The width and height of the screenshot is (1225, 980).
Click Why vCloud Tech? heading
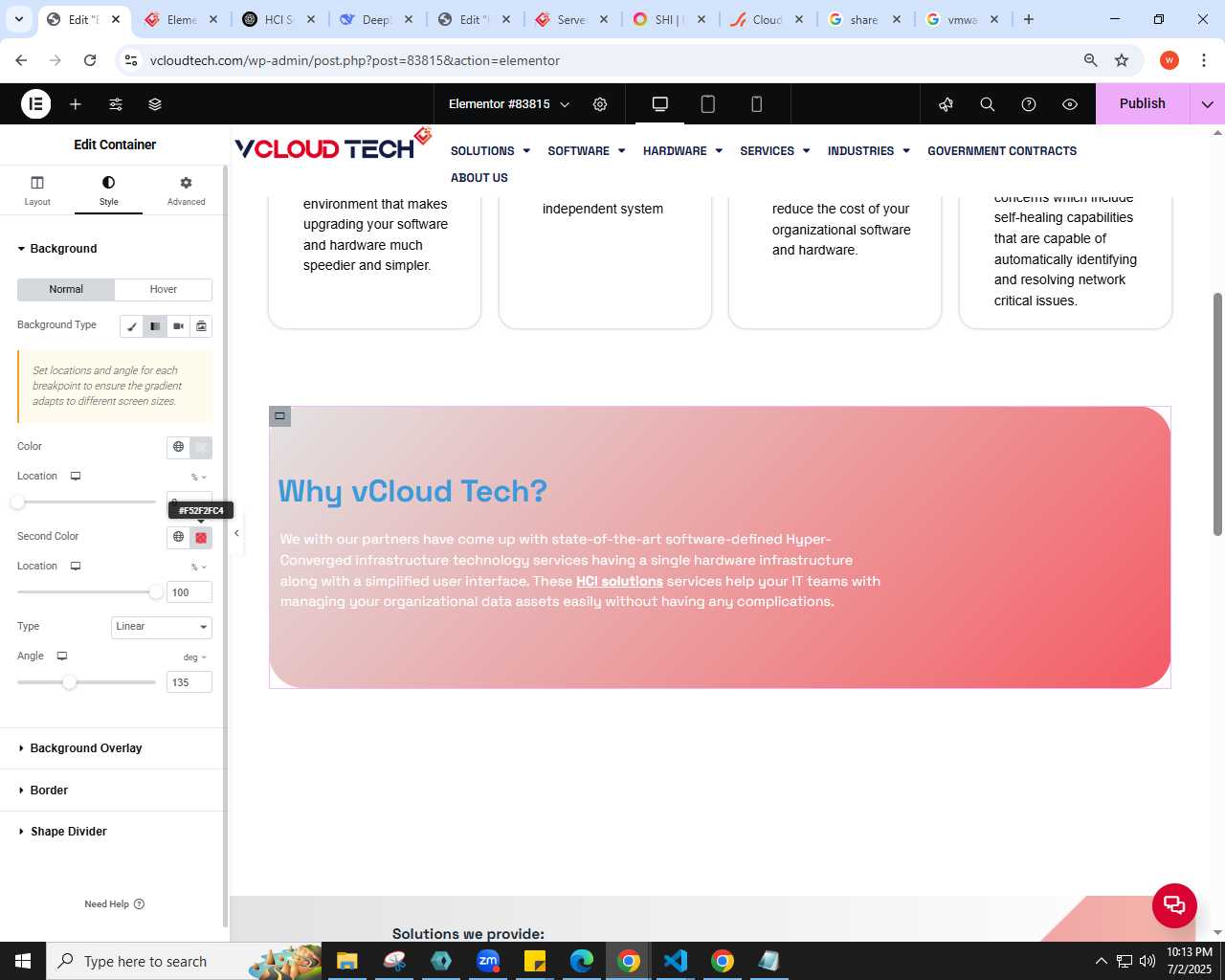412,492
